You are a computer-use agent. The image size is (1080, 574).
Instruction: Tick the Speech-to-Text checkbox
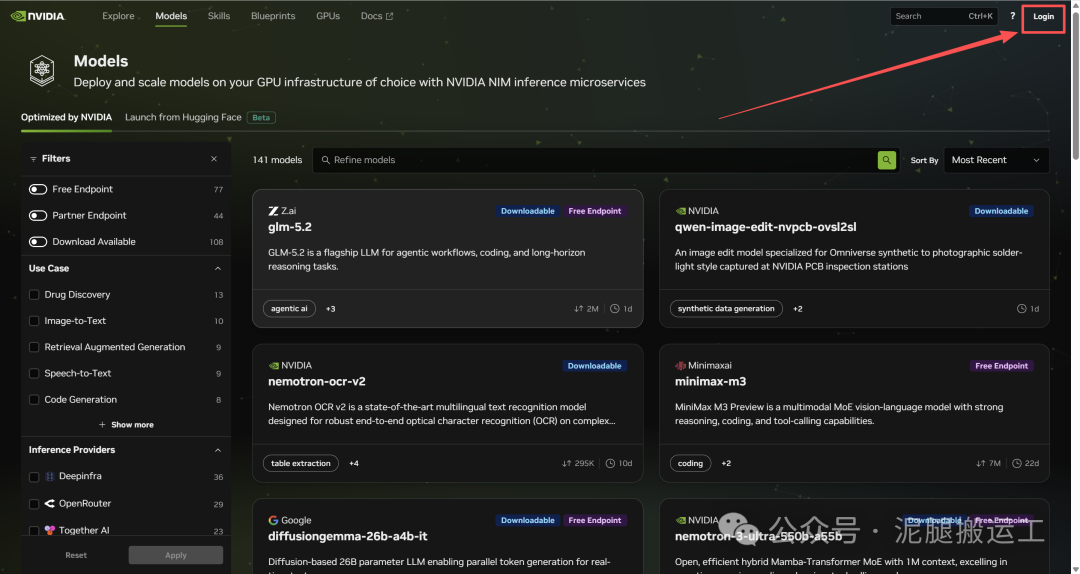34,373
